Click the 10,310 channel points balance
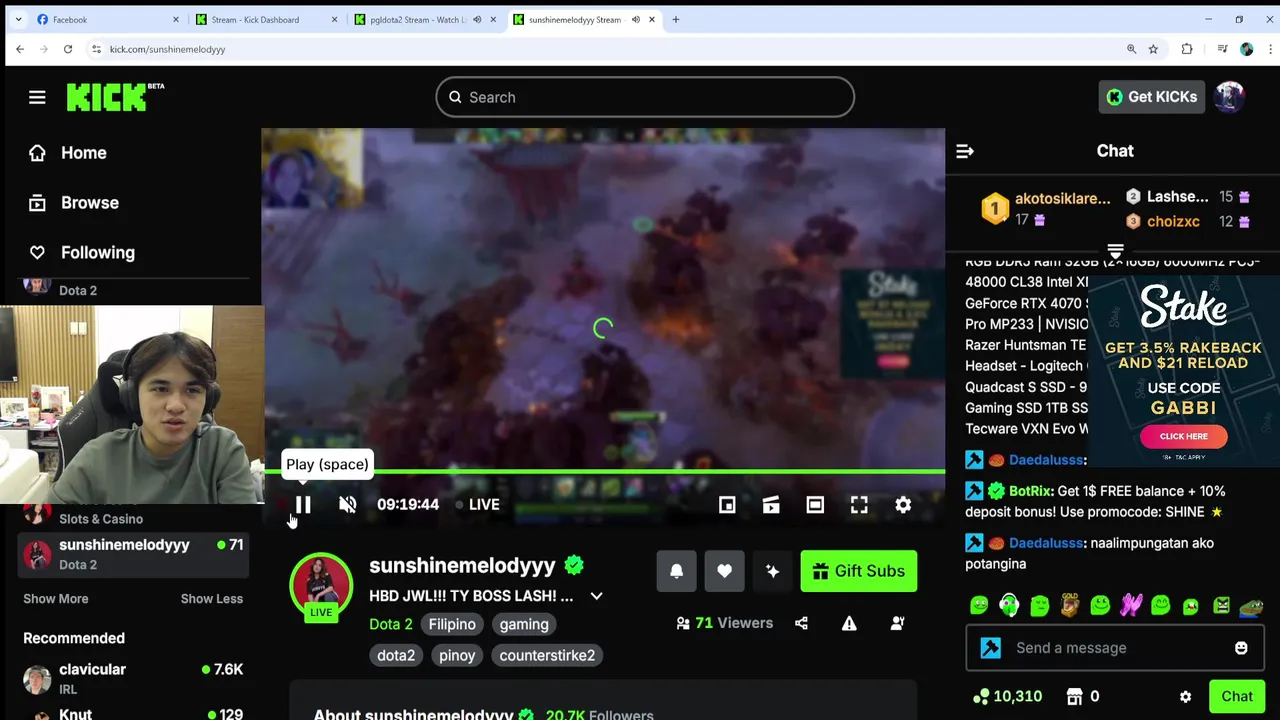The width and height of the screenshot is (1280, 720). coord(1007,696)
